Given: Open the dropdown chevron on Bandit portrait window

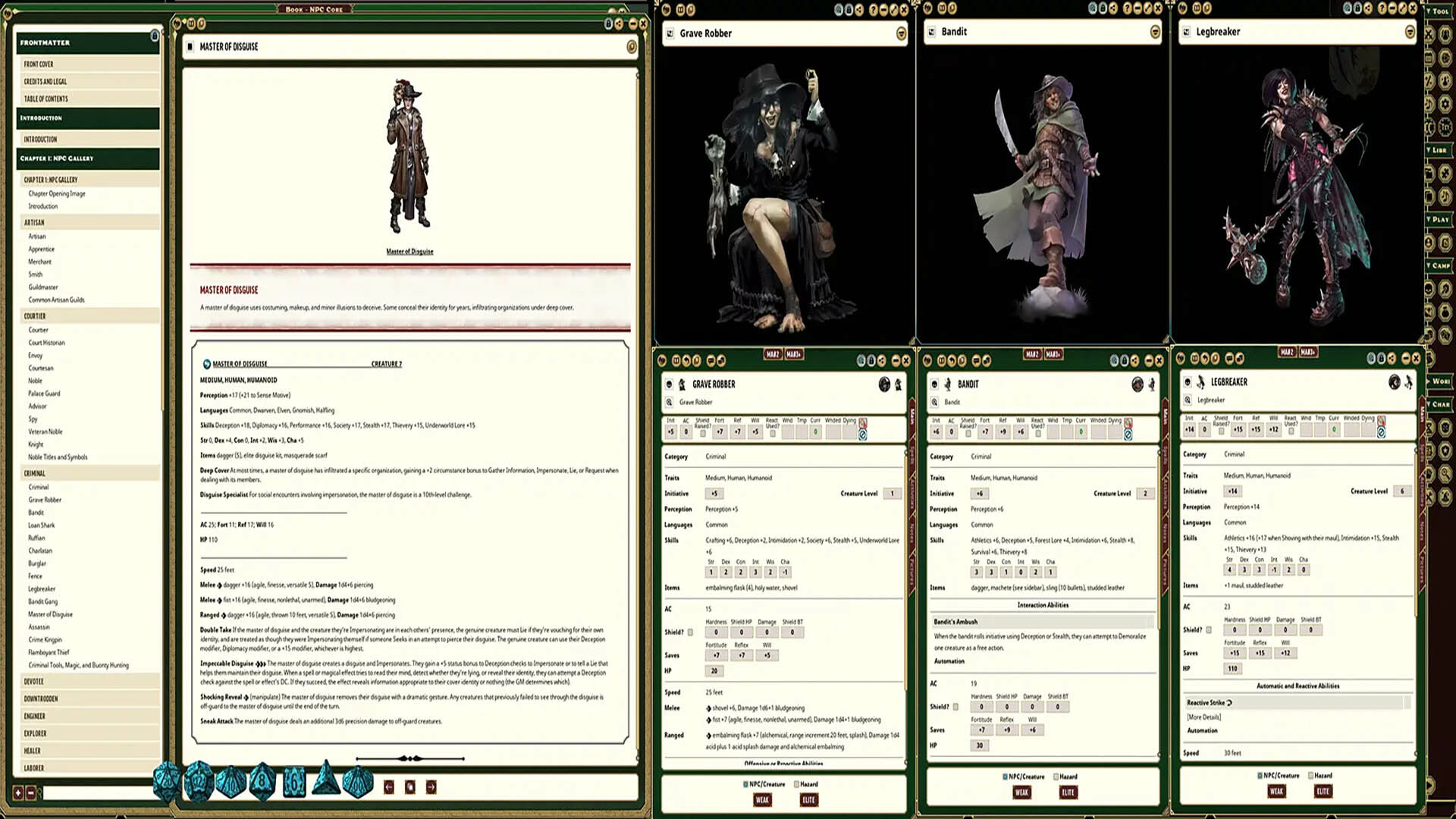Looking at the screenshot, I should [x=1156, y=33].
